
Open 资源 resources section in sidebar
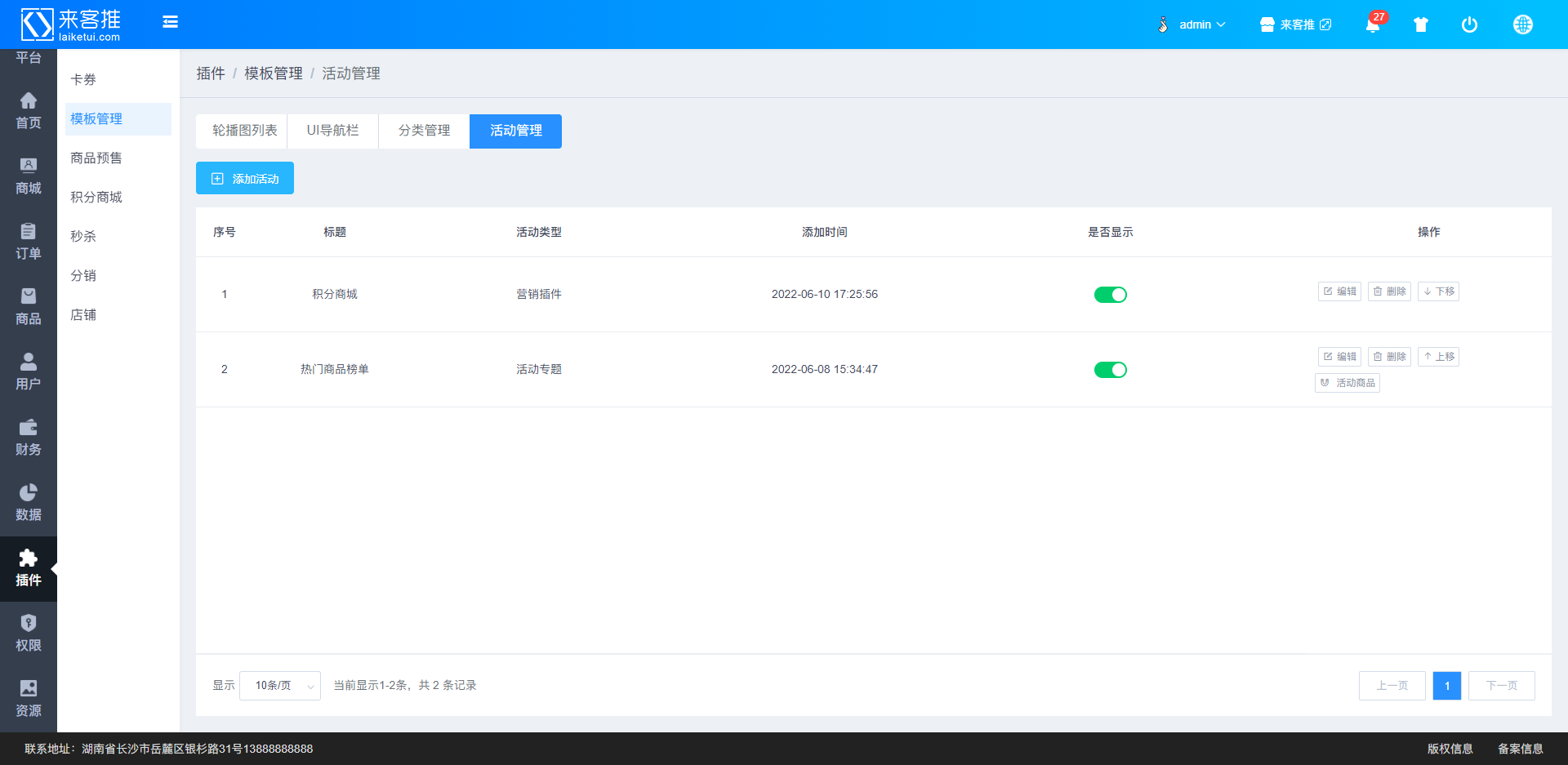click(29, 699)
